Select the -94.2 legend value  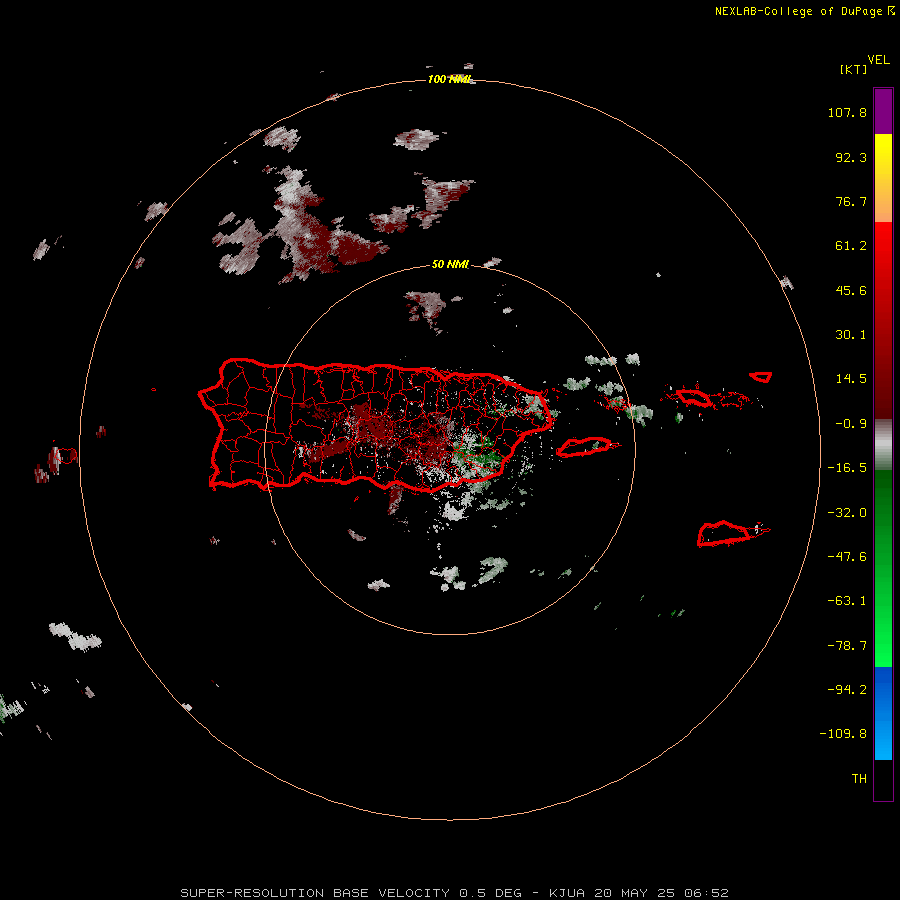tap(847, 690)
